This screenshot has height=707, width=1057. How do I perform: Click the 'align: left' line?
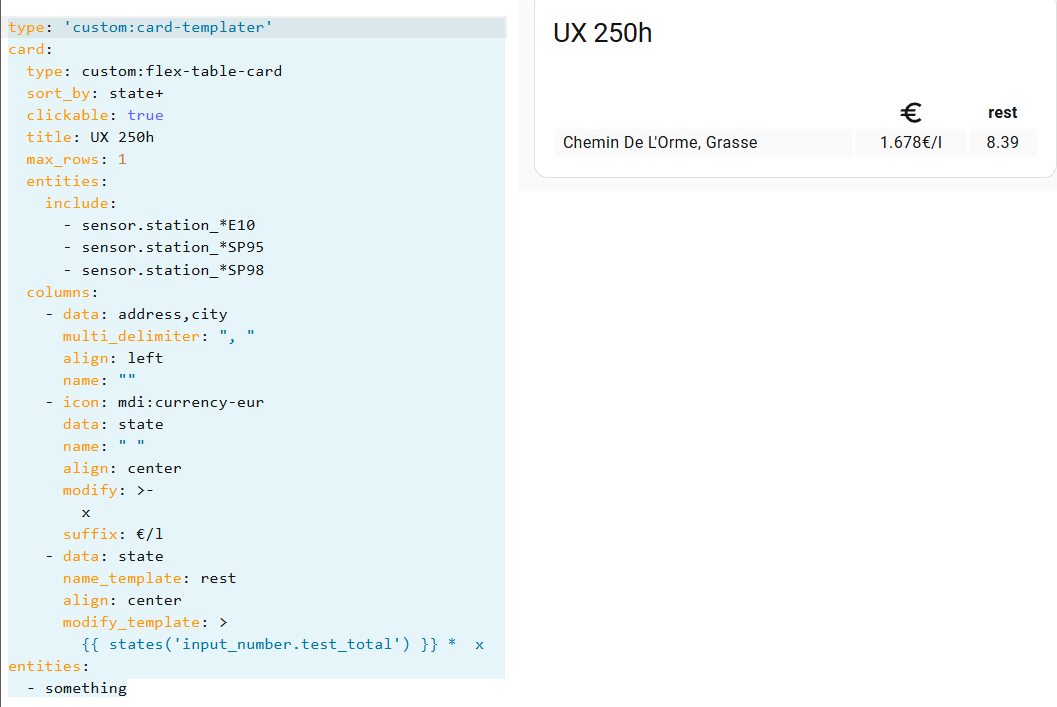[113, 358]
